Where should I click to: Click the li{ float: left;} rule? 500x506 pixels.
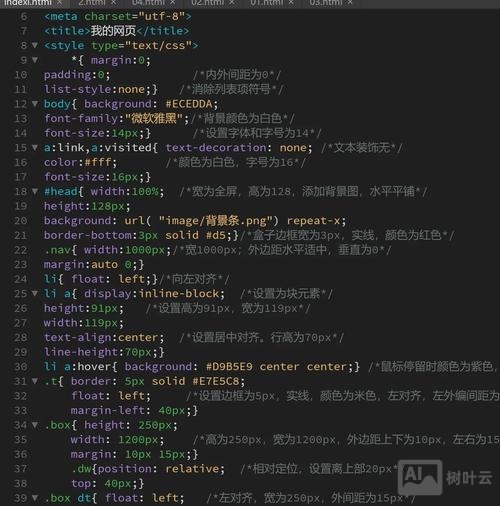[x=101, y=279]
